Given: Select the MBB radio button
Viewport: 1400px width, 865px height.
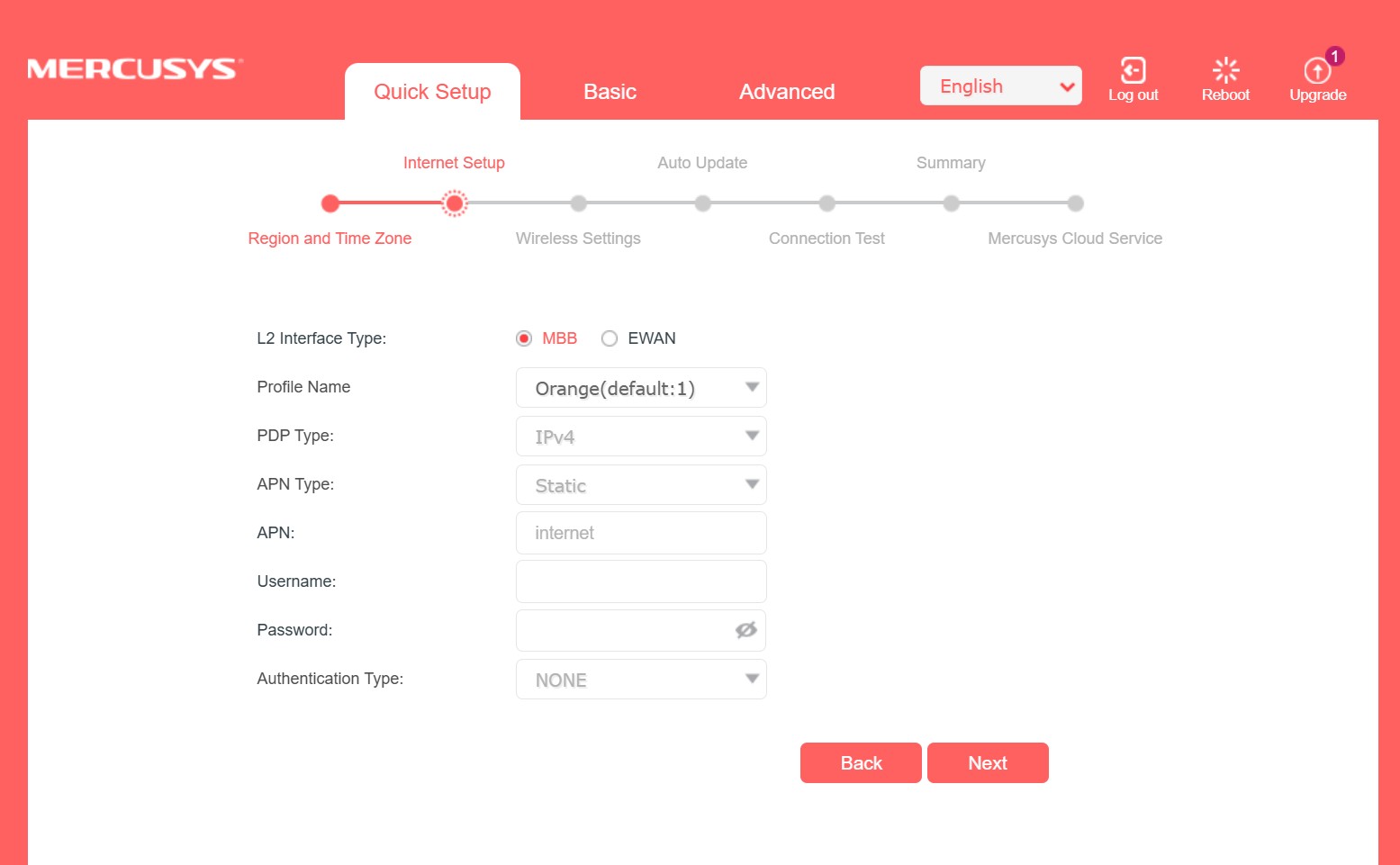Looking at the screenshot, I should (524, 338).
